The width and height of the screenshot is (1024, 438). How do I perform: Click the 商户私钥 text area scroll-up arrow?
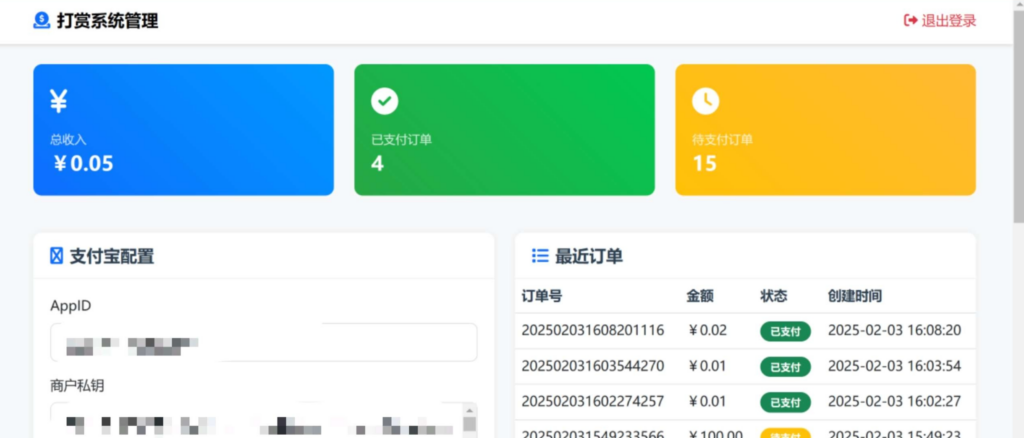click(469, 410)
